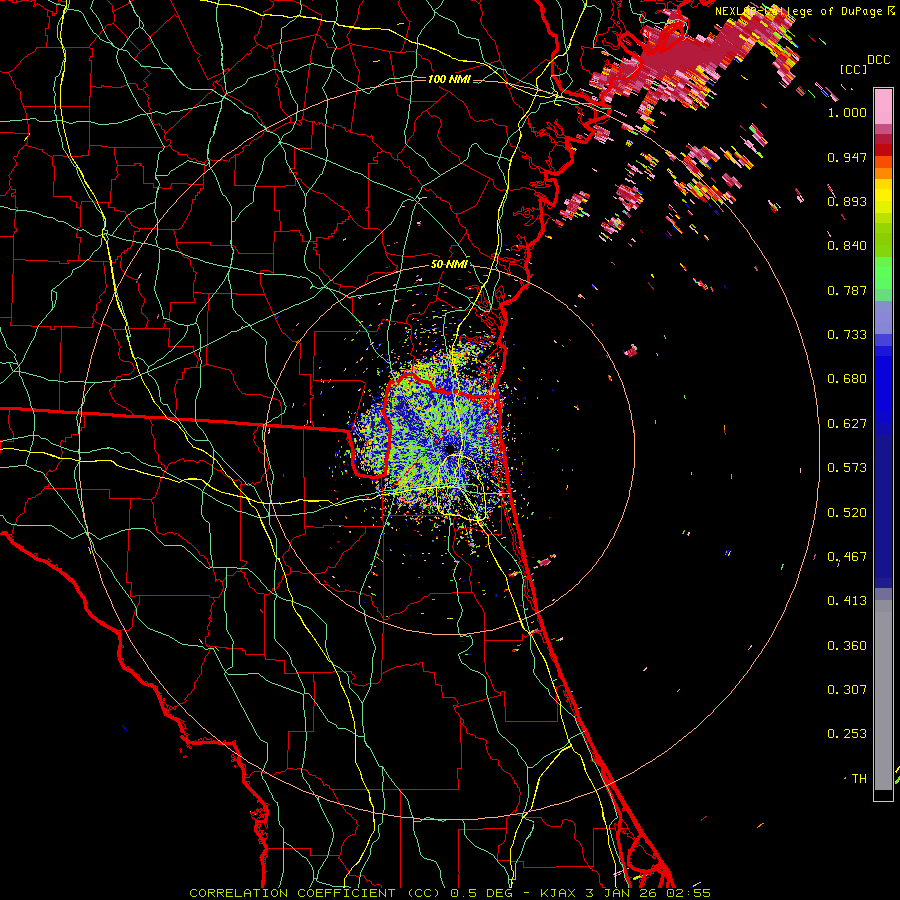
Task: Click the 50 NMI range ring label
Action: [x=449, y=265]
